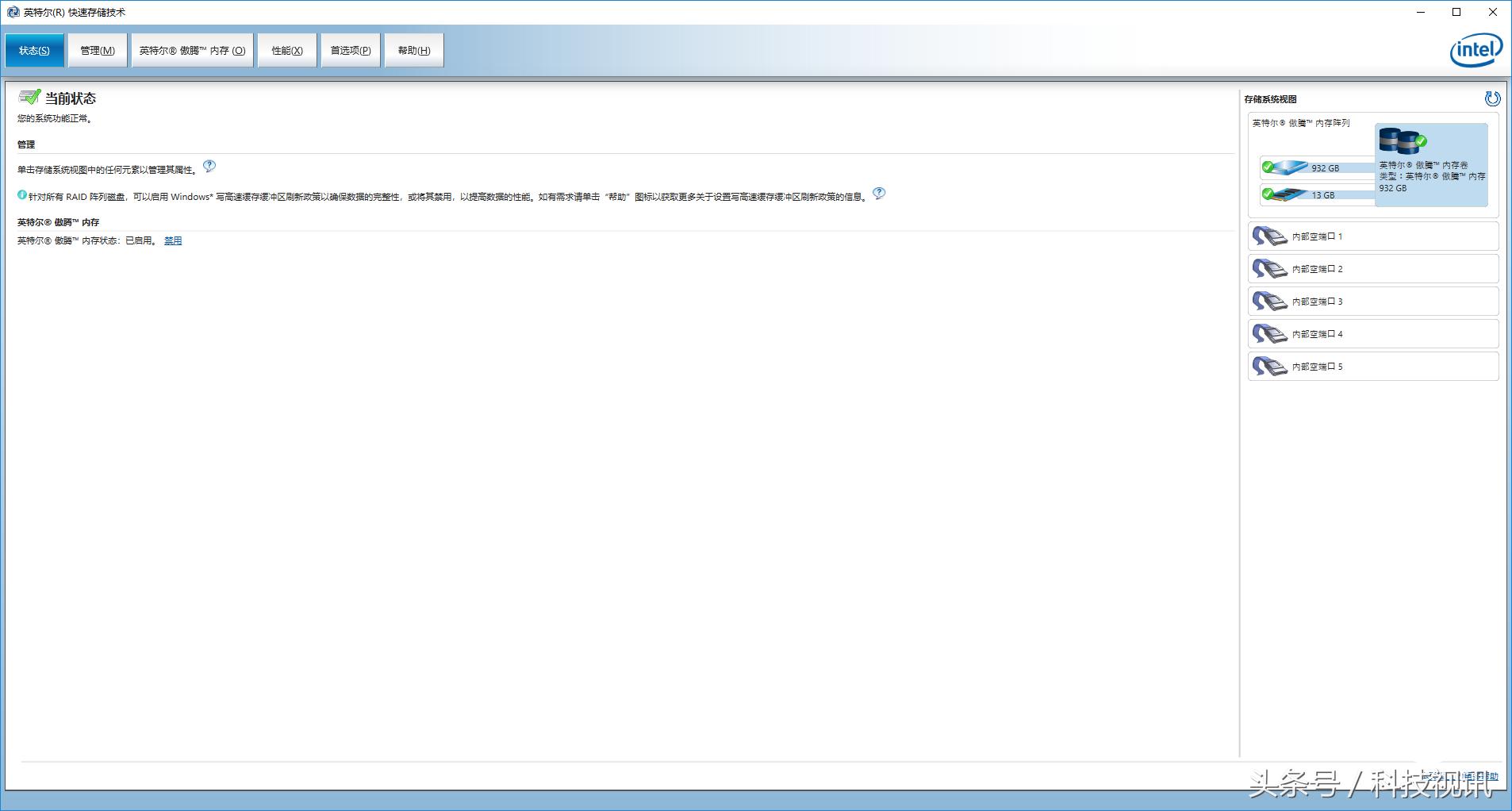
Task: Open the 管理(M) tab
Action: (98, 51)
